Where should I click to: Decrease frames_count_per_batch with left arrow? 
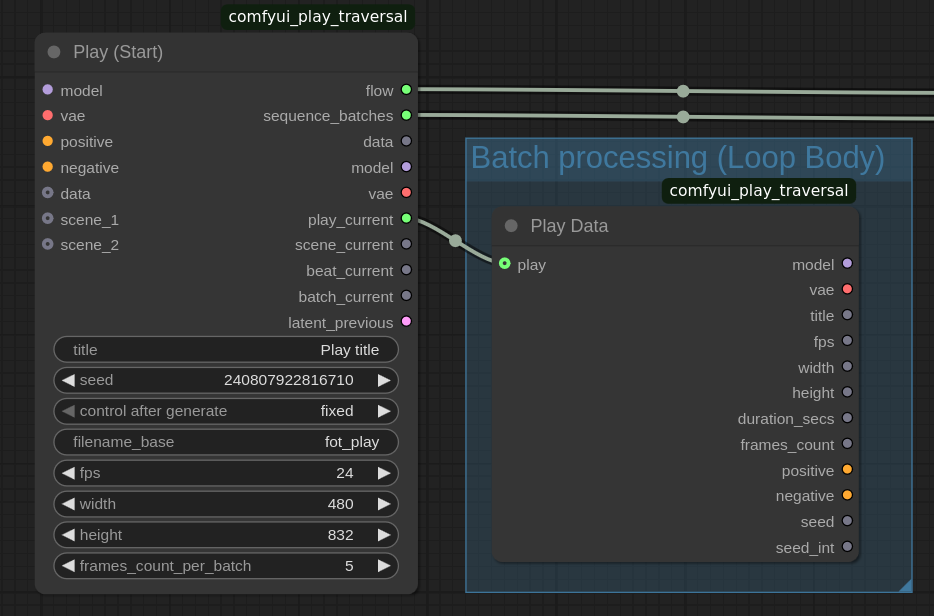[x=69, y=566]
